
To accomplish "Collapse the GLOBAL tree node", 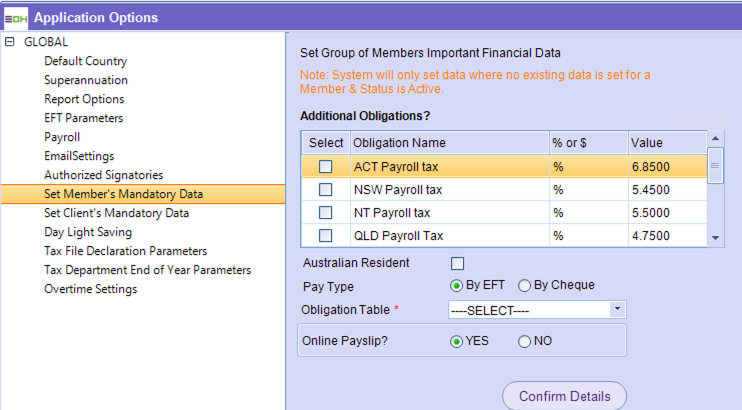I will pyautogui.click(x=10, y=43).
